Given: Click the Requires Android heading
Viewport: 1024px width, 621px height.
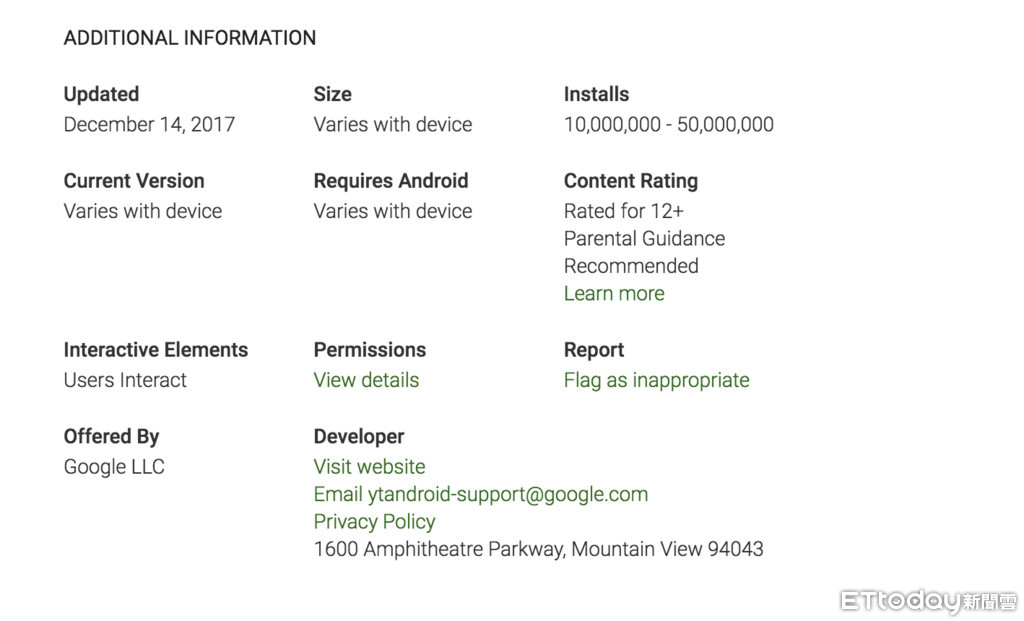Looking at the screenshot, I should 390,181.
